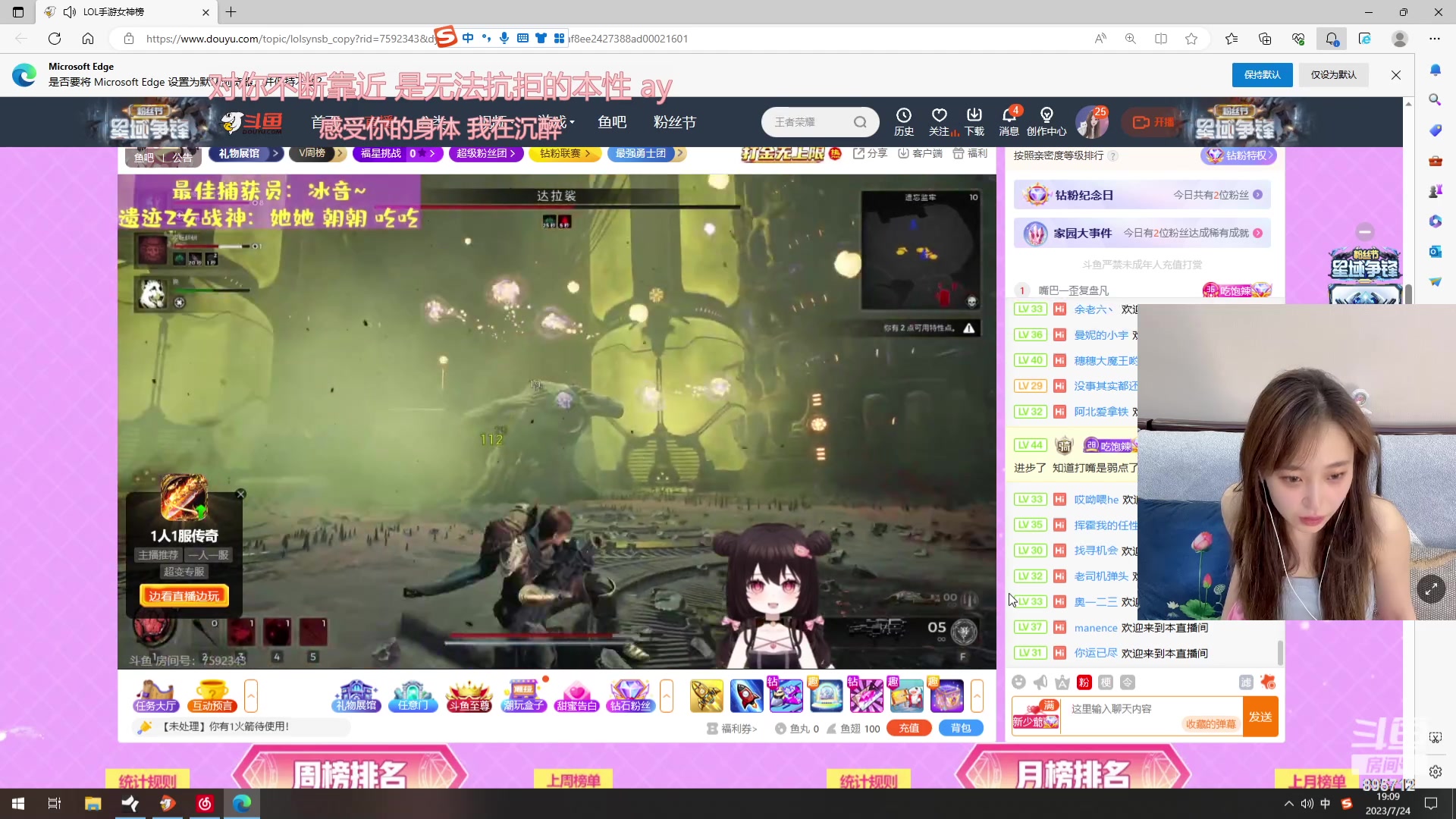Image resolution: width=1456 pixels, height=819 pixels.
Task: Expand the arrow next to 互动预言
Action: coord(251,695)
